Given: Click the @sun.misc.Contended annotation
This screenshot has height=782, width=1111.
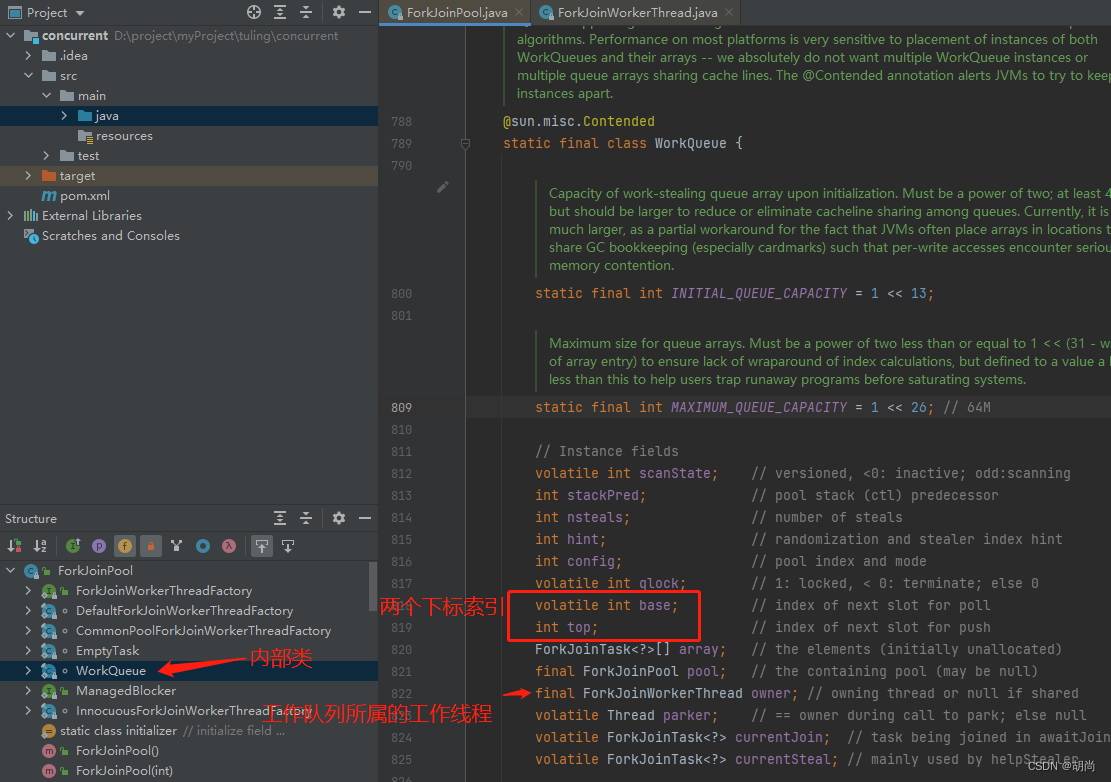Looking at the screenshot, I should 578,121.
